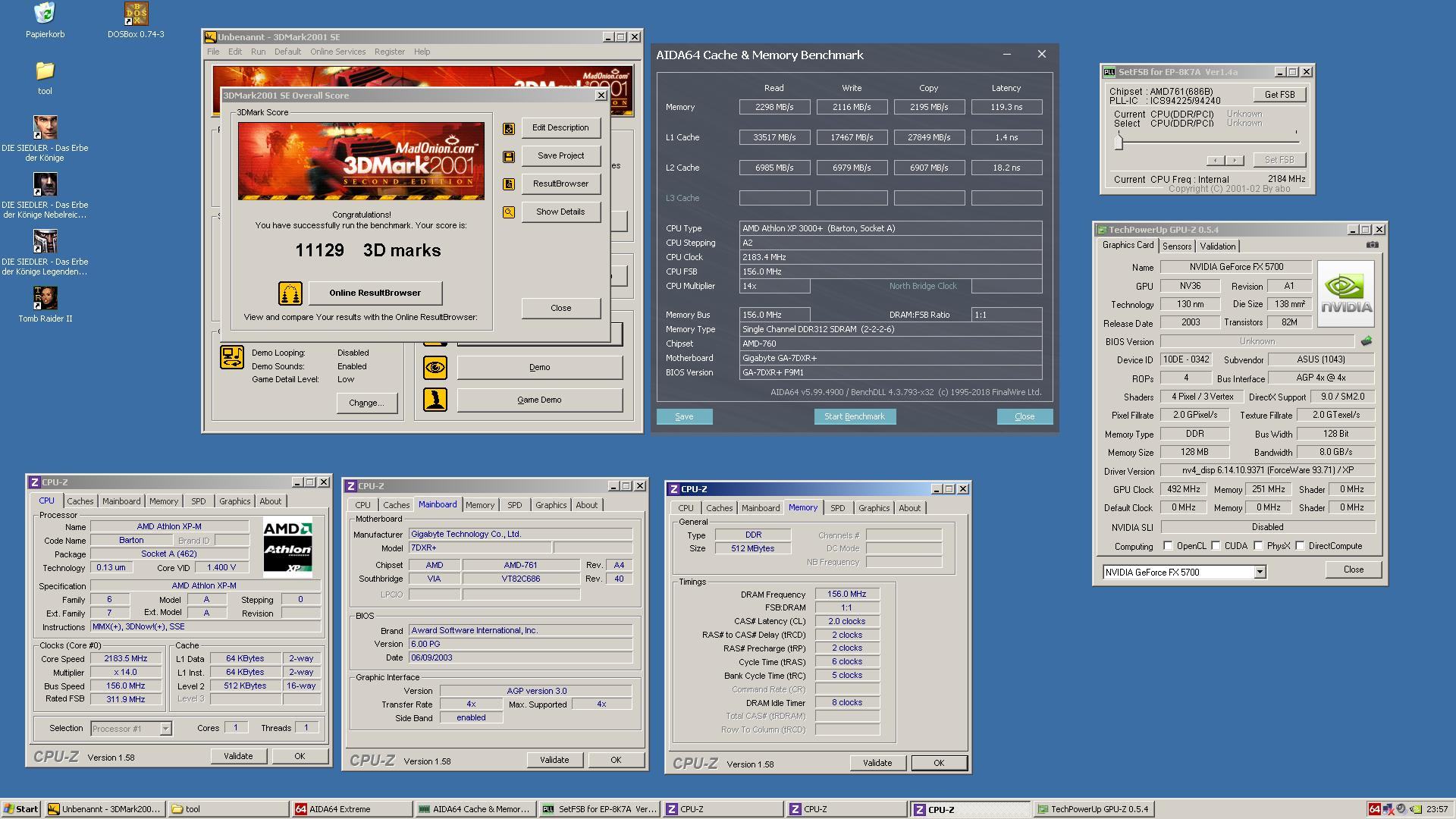1456x819 pixels.
Task: Click the demo options icon beside Demo Looping
Action: 232,357
